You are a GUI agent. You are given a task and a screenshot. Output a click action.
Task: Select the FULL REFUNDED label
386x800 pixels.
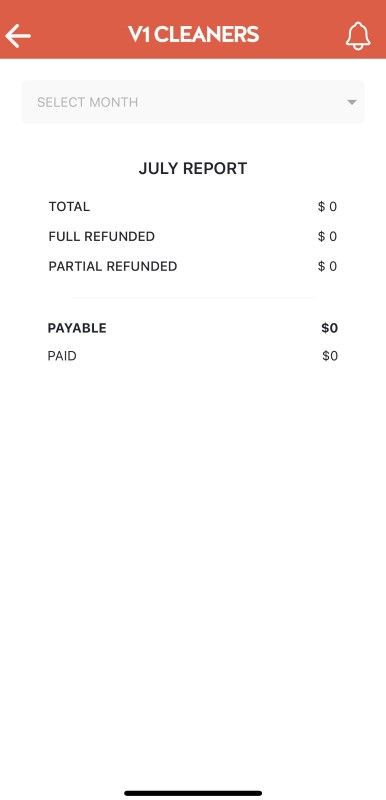[x=101, y=237]
